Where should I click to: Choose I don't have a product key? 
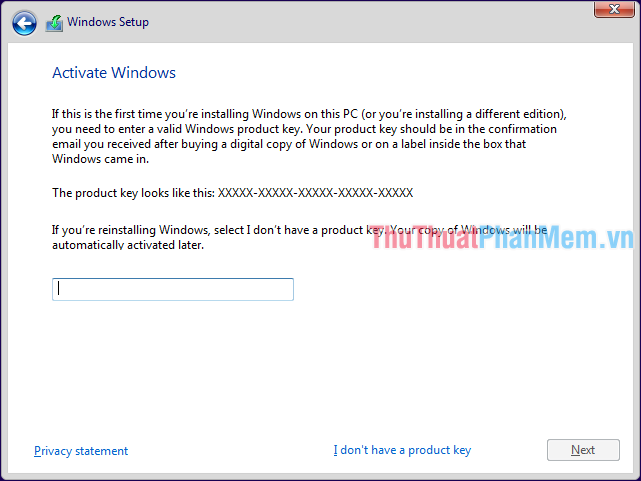pos(402,450)
